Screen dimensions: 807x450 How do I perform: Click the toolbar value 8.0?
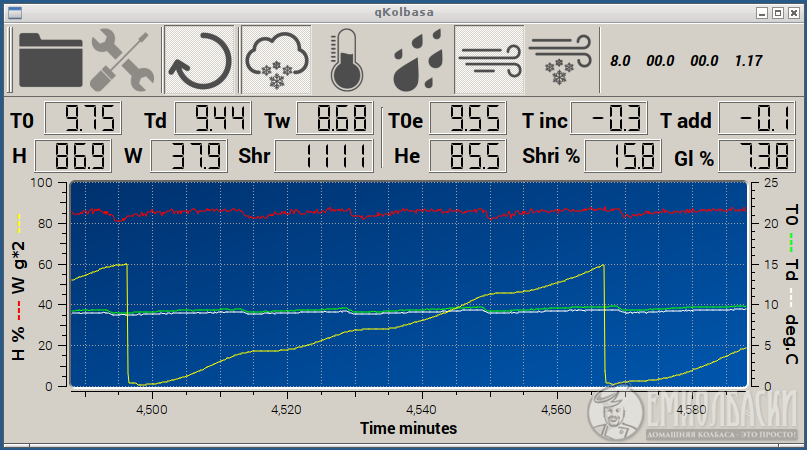[x=620, y=61]
